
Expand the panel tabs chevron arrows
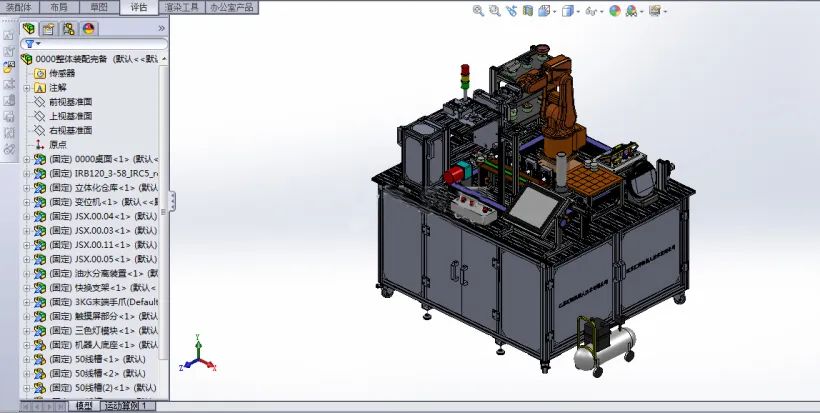coord(162,28)
